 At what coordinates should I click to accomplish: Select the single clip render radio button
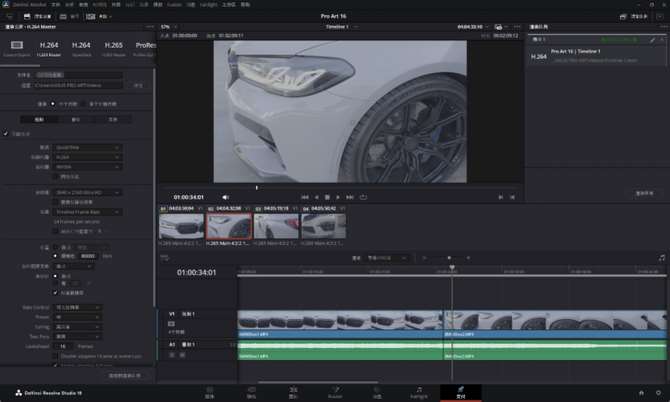pyautogui.click(x=53, y=103)
